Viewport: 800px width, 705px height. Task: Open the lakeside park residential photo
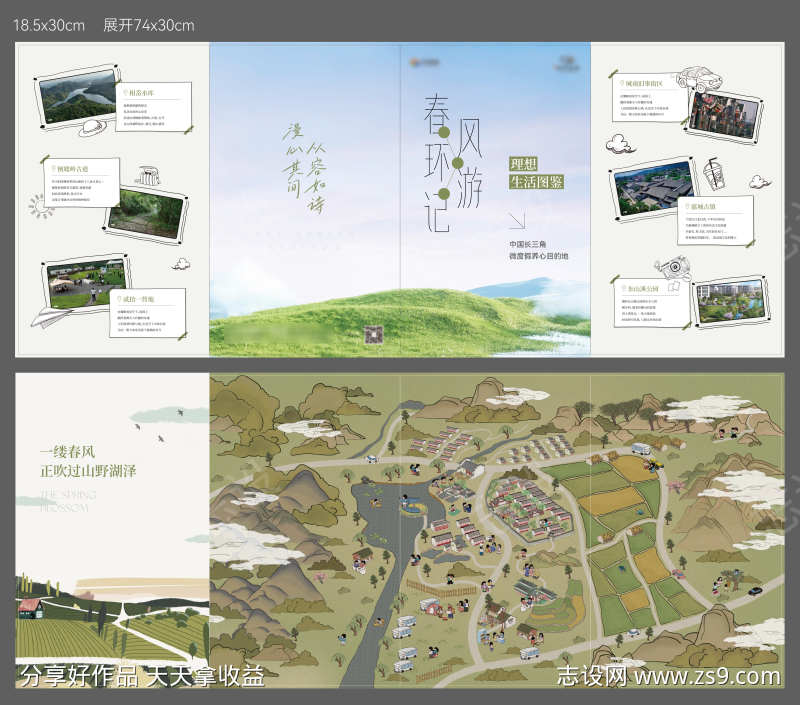[730, 301]
